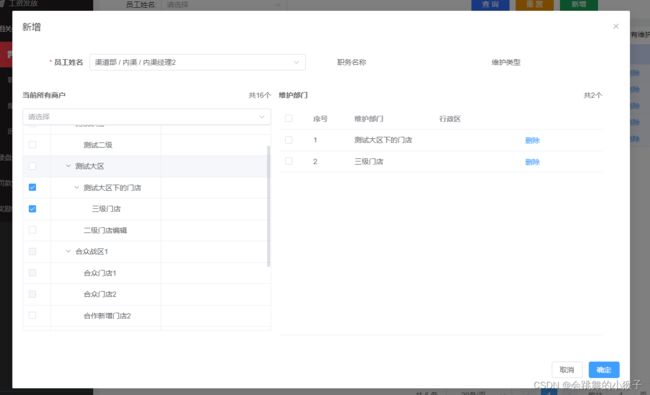Screen dimensions: 650x395
Task: Collapse the 测试大区 tree node
Action: point(68,166)
